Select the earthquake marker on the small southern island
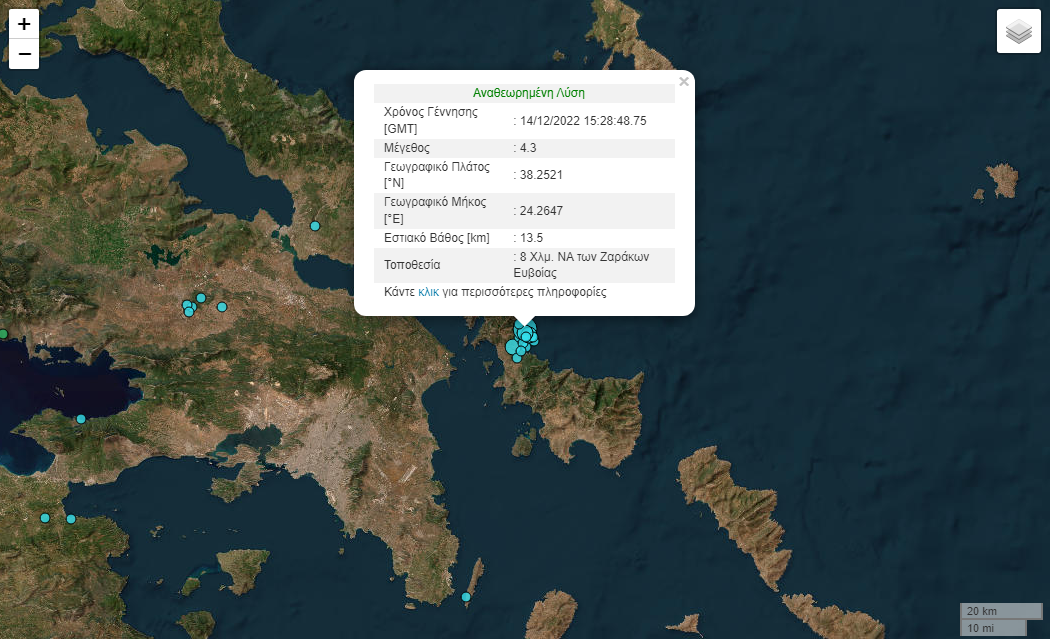The image size is (1050, 639). [466, 597]
